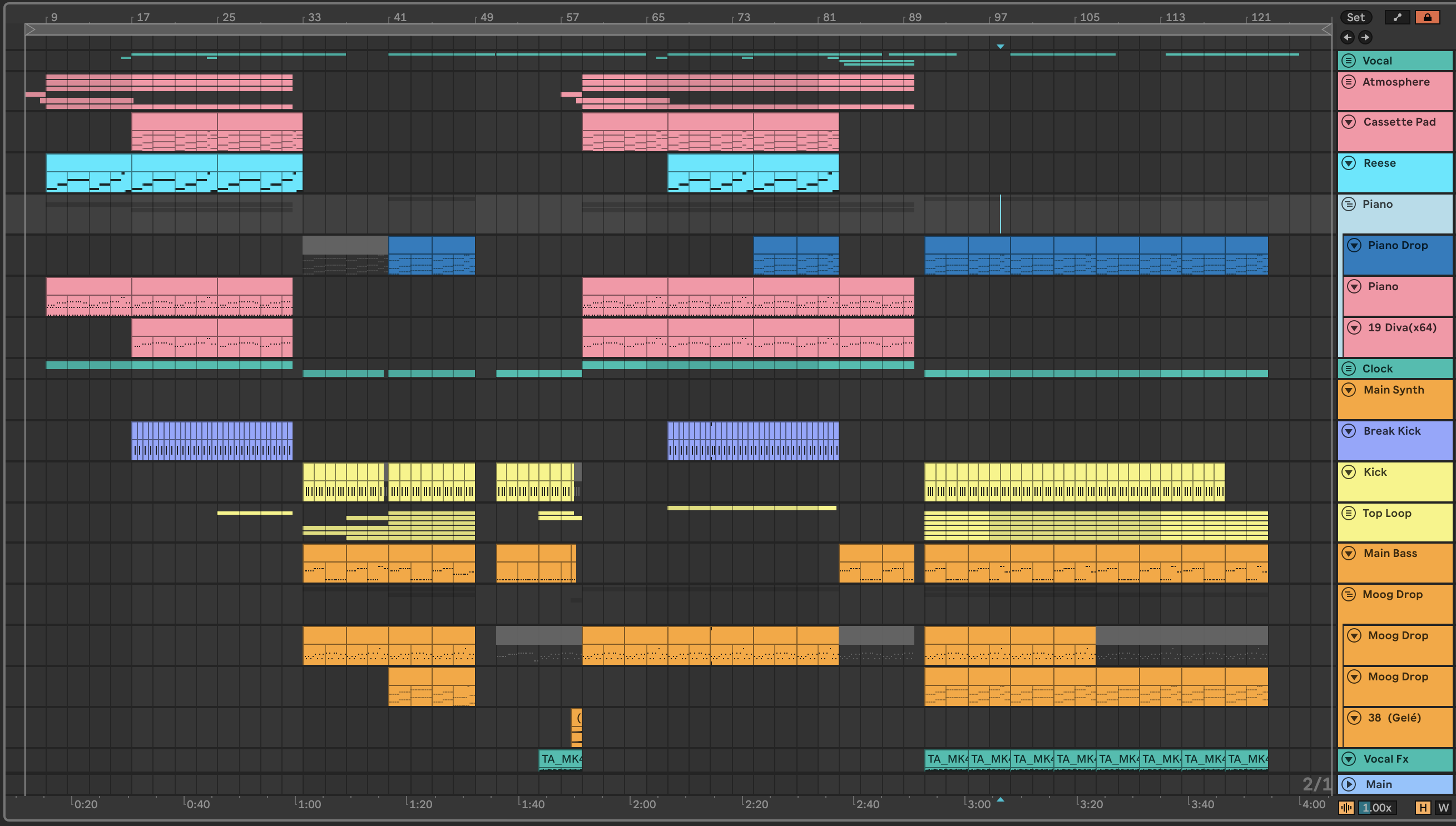1456x826 pixels.
Task: Click the 1.00x zoom factor field
Action: [1377, 807]
